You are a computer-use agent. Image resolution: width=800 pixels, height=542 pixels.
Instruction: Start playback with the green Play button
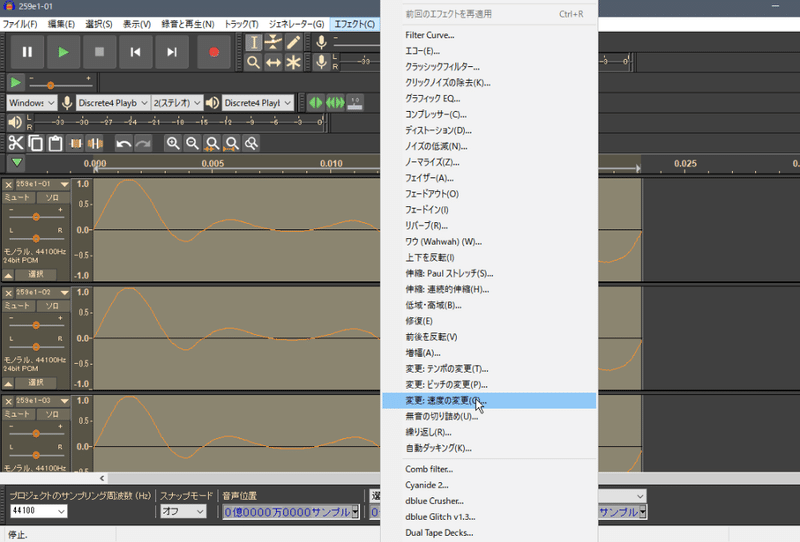click(63, 52)
